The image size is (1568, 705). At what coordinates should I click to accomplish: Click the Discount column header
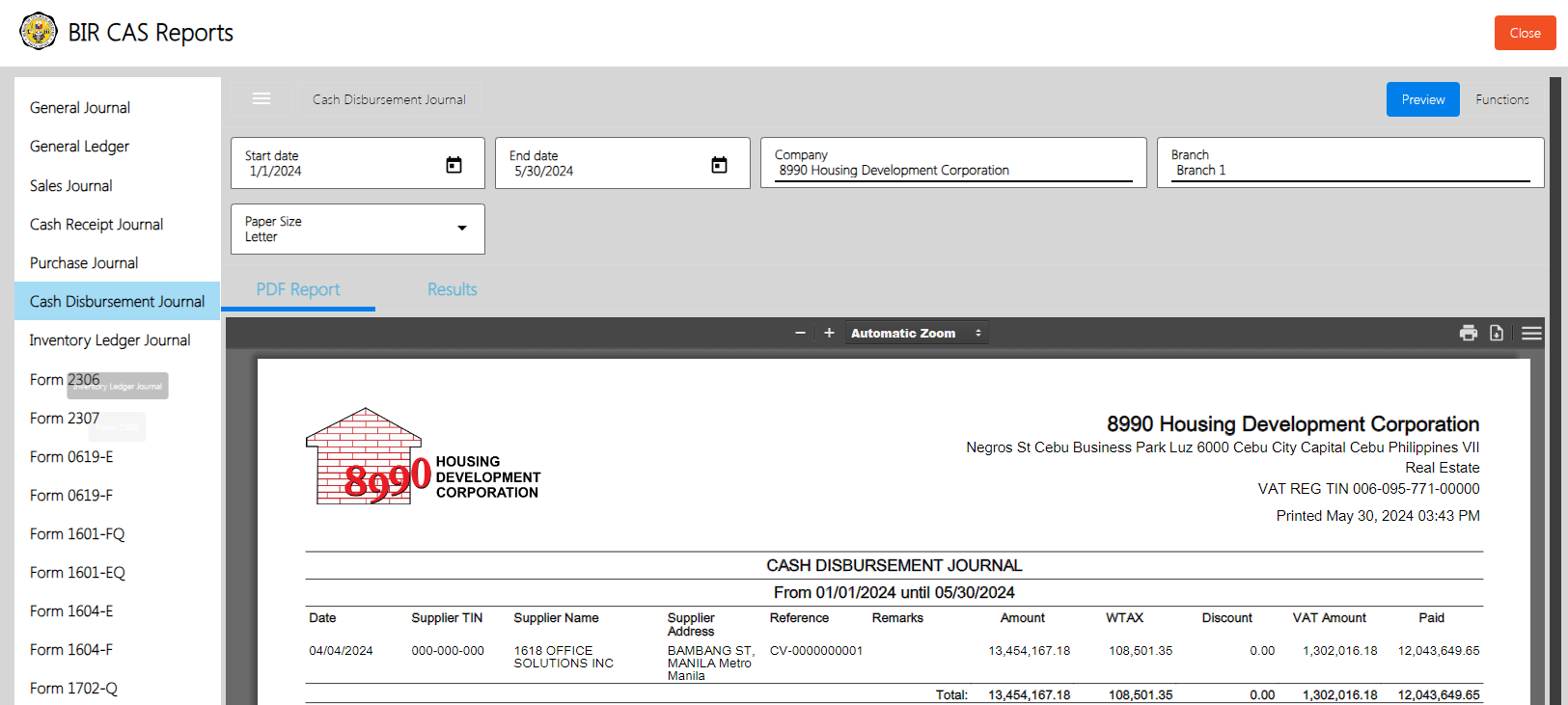coord(1227,618)
